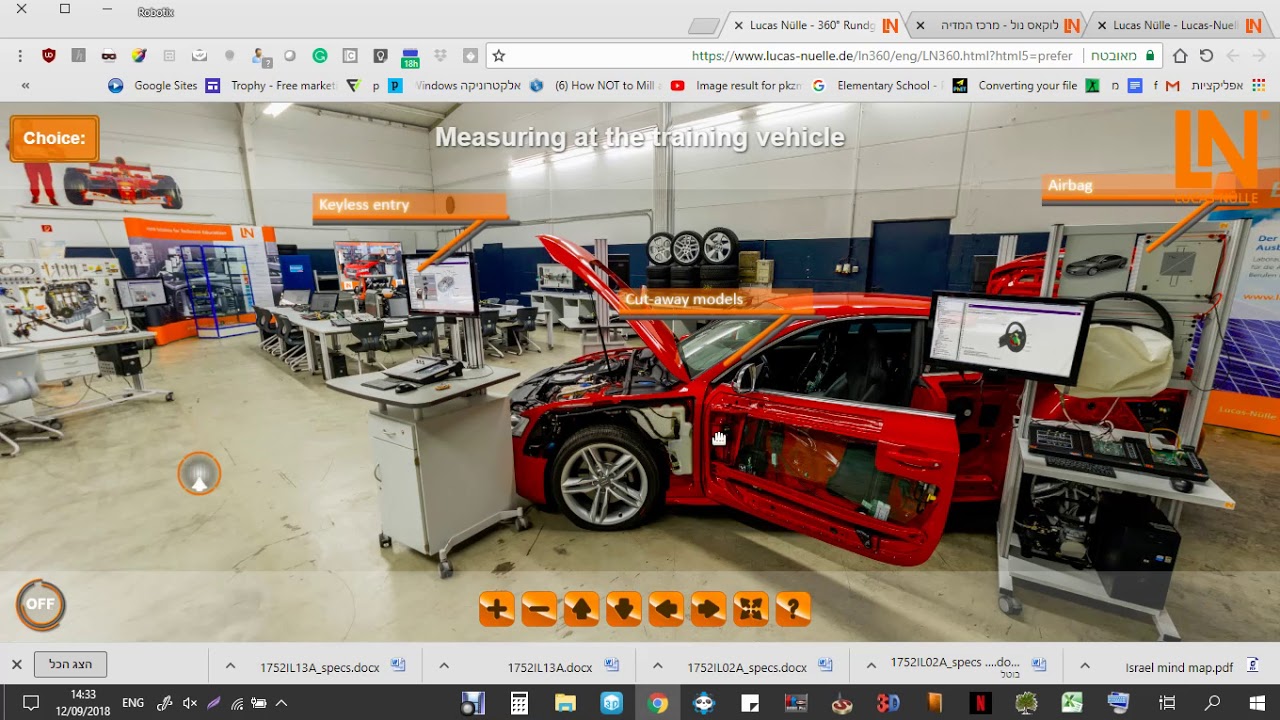This screenshot has height=720, width=1280.
Task: Expand options for 1752IL02A_specs.docx download
Action: pyautogui.click(x=657, y=666)
